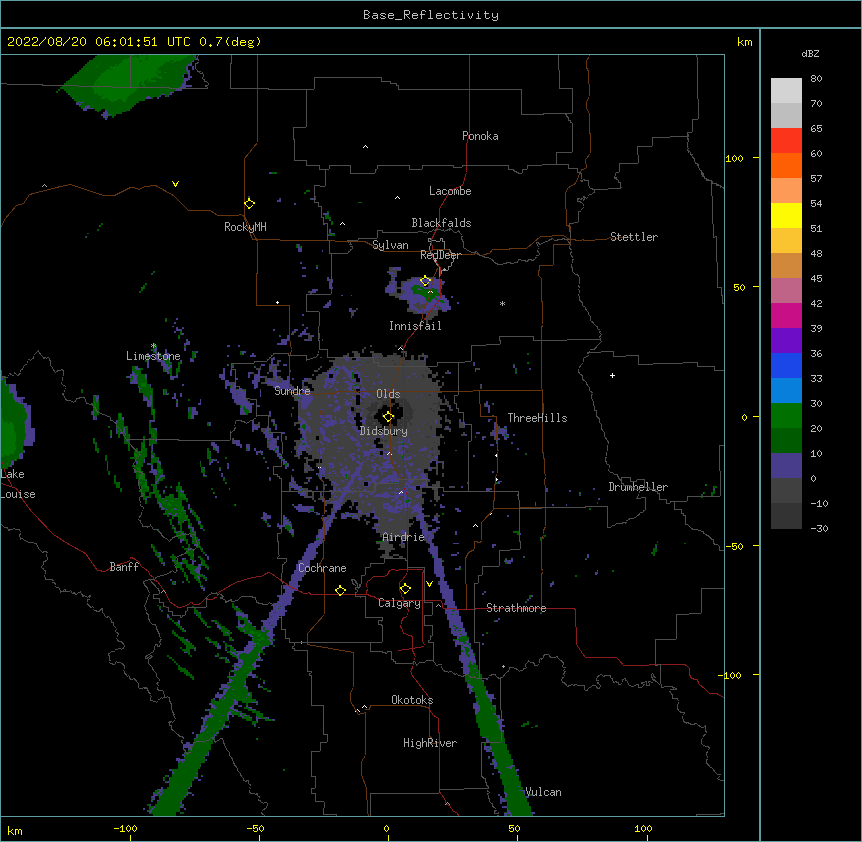
Task: Select the Olds label
Action: (x=388, y=394)
